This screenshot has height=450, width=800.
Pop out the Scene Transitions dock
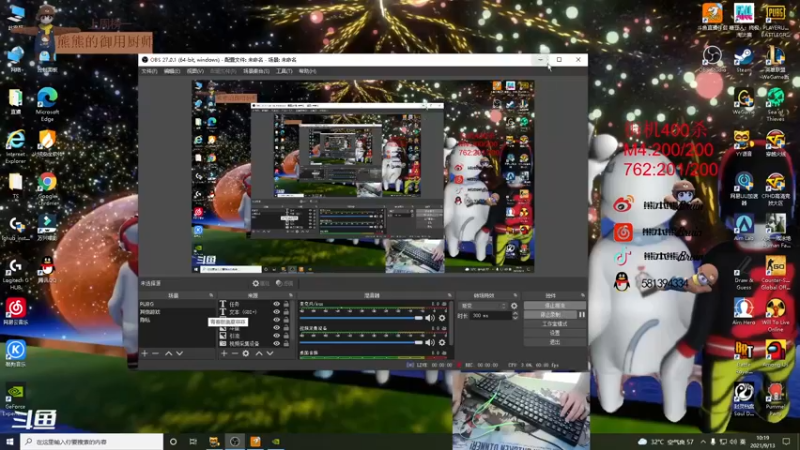click(515, 295)
